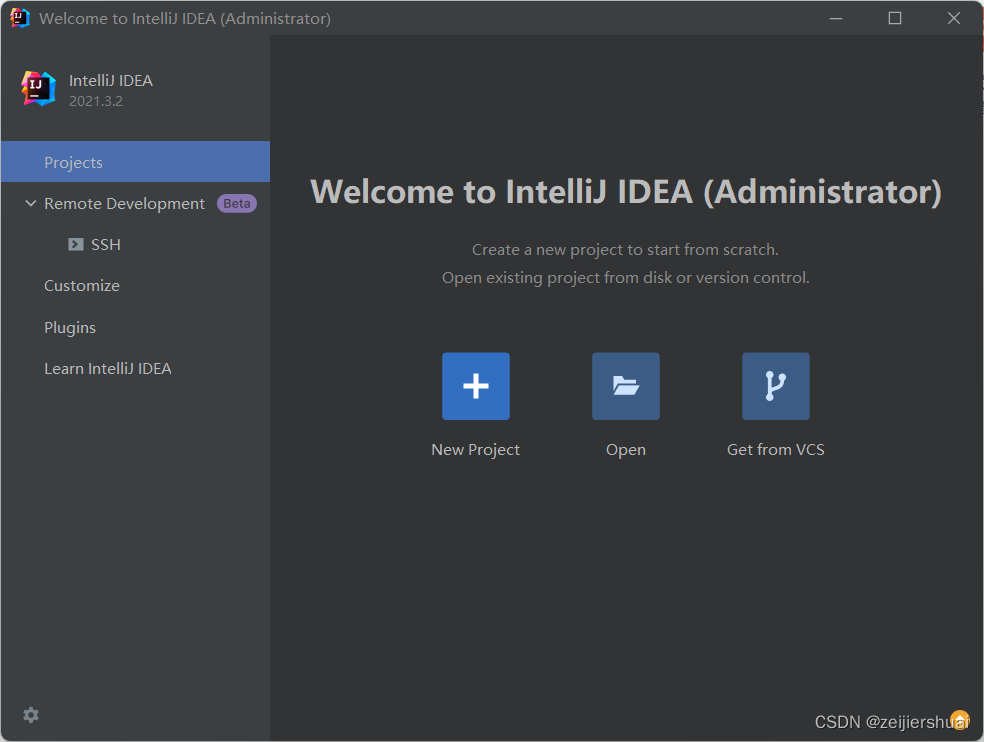
Task: Click 'Open existing project from disk' text
Action: point(626,277)
